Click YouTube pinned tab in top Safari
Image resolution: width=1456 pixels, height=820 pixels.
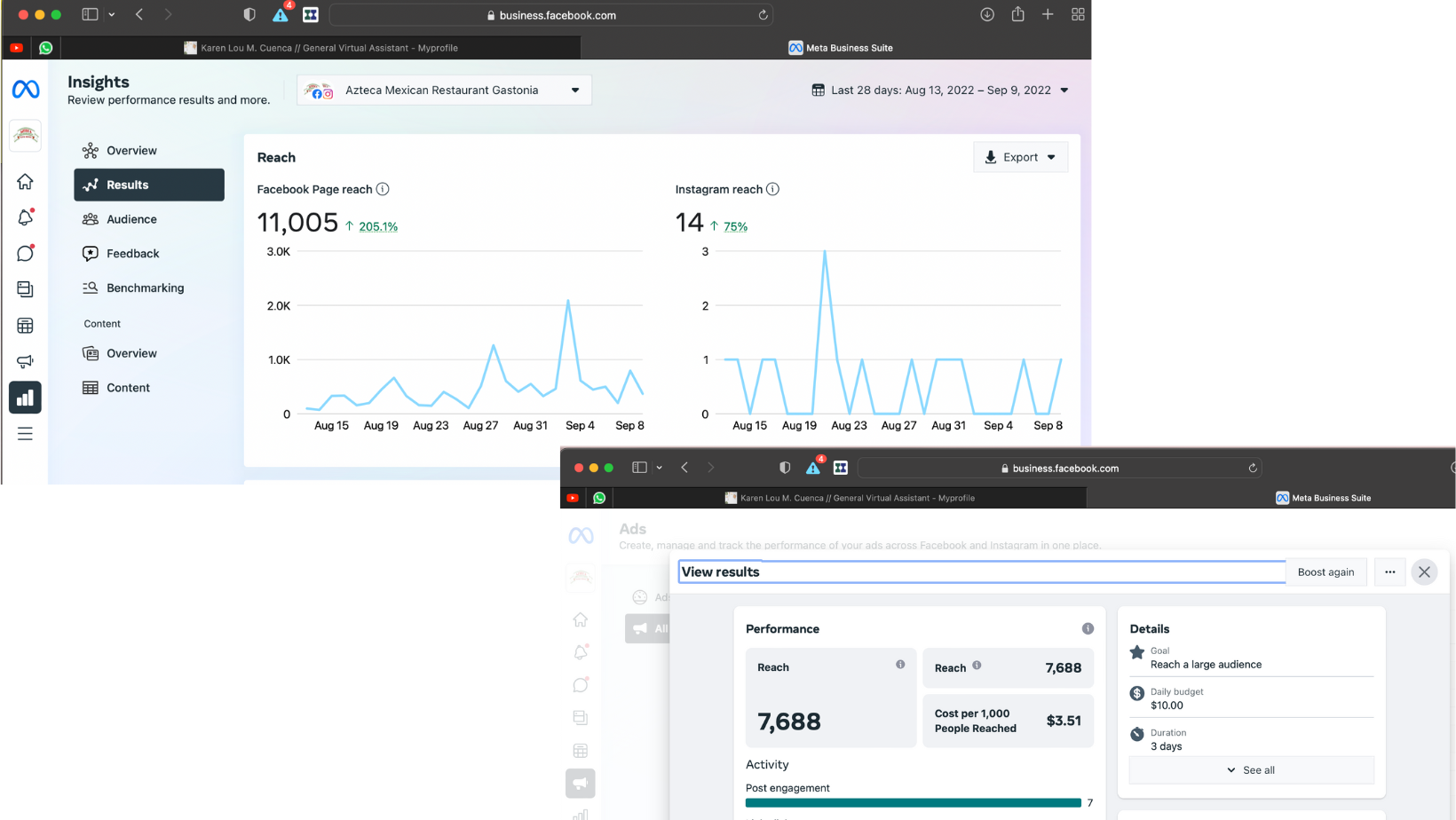[x=16, y=48]
